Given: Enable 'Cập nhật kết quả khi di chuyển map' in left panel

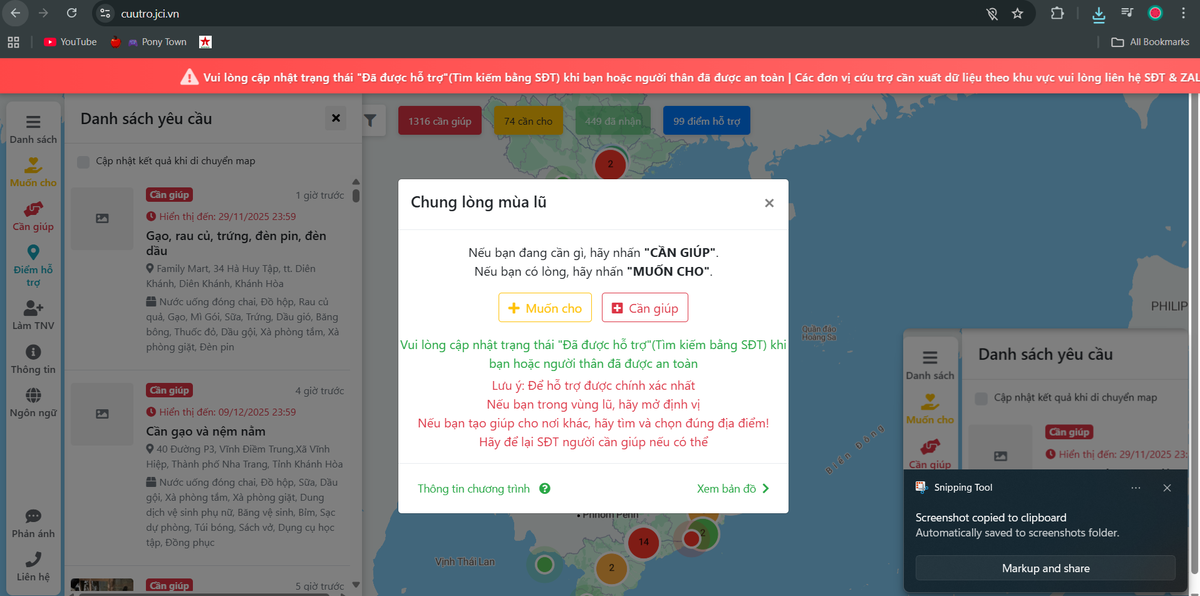Looking at the screenshot, I should tap(84, 160).
